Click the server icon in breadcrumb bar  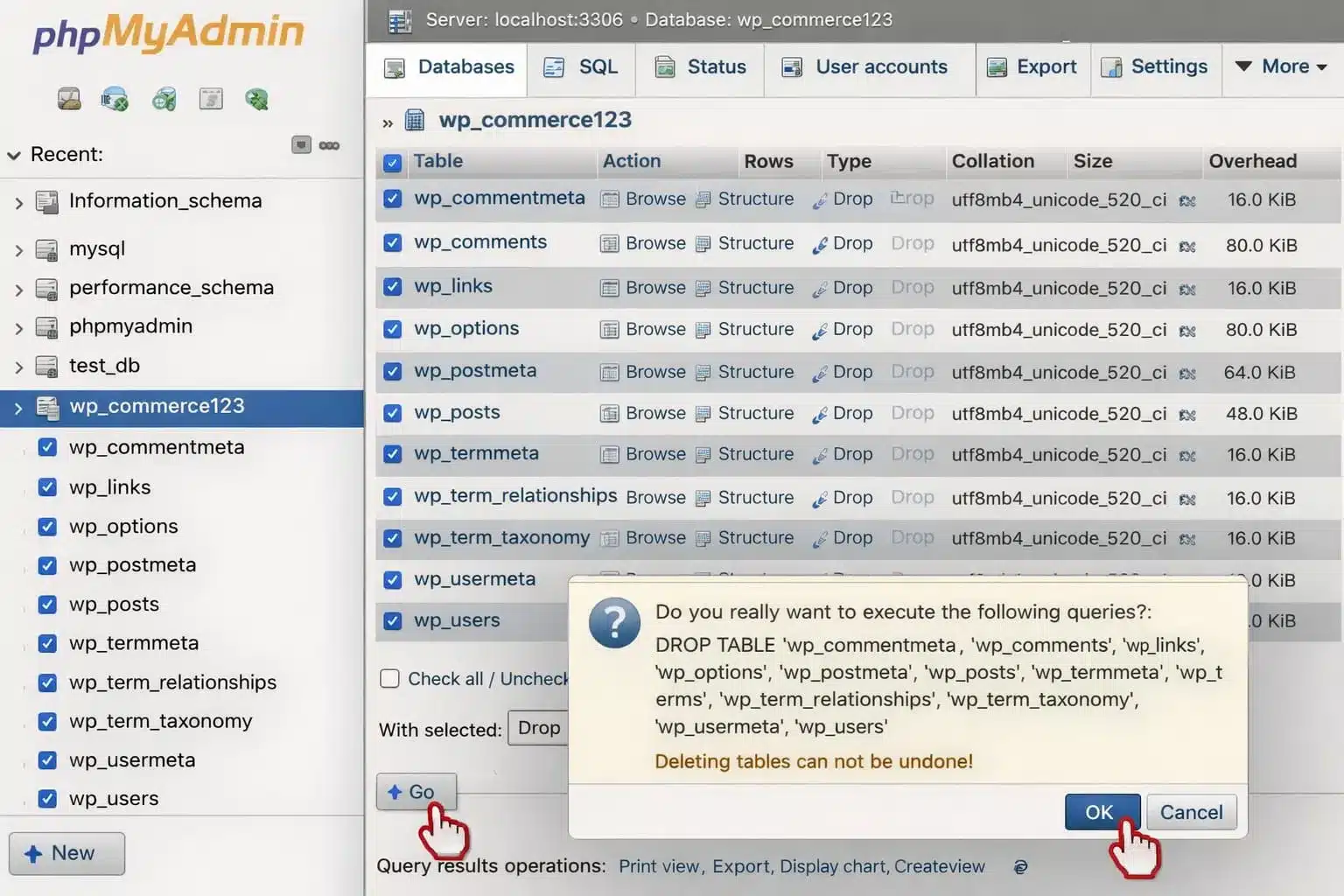(400, 21)
